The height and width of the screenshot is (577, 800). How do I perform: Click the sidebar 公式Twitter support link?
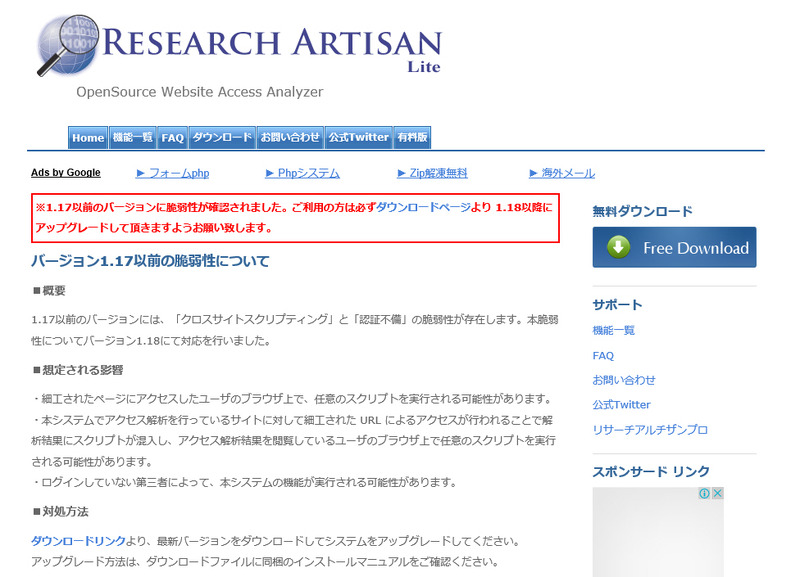[x=621, y=405]
